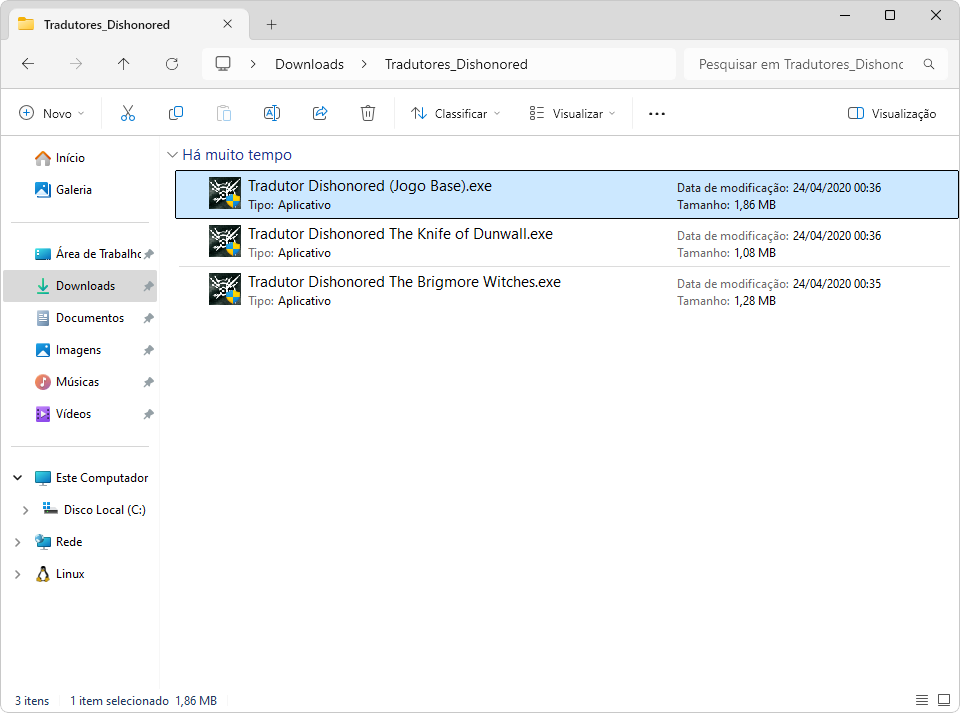Screen dimensions: 960x713
Task: Open Vídeos in the sidebar
Action: point(64,414)
